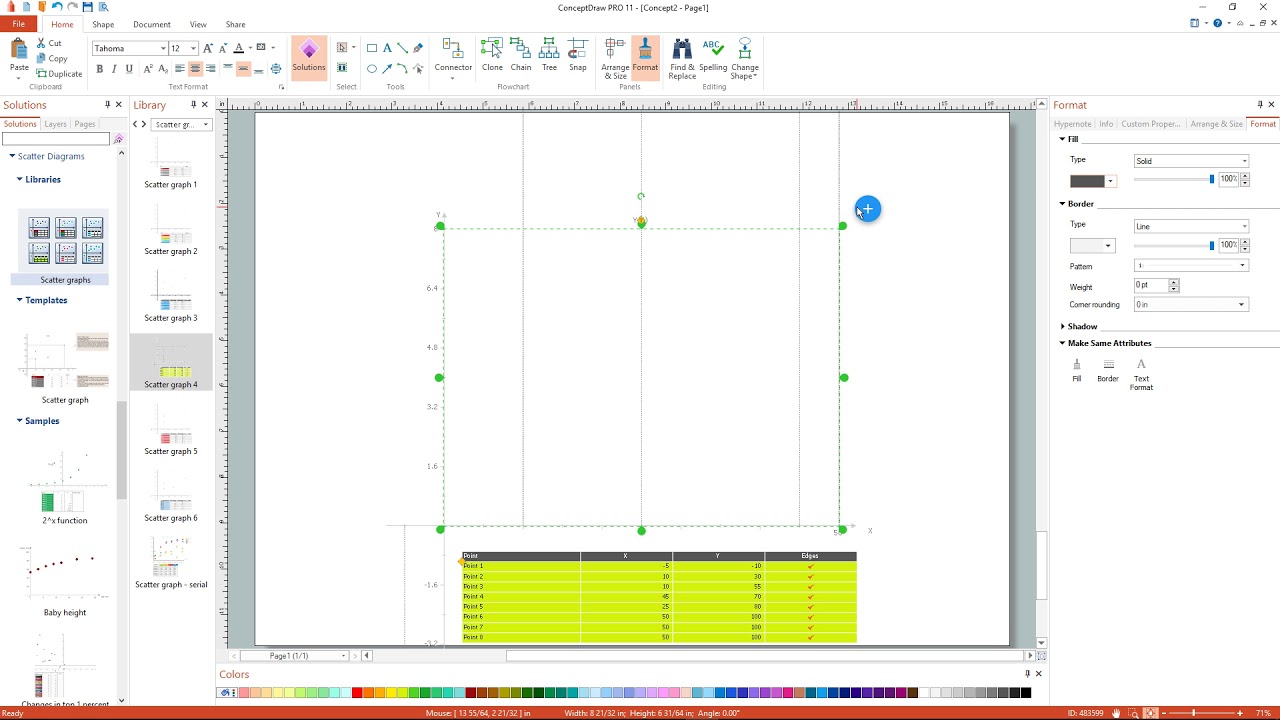Click the Clone flowchart tool
This screenshot has height=720, width=1280.
(492, 55)
